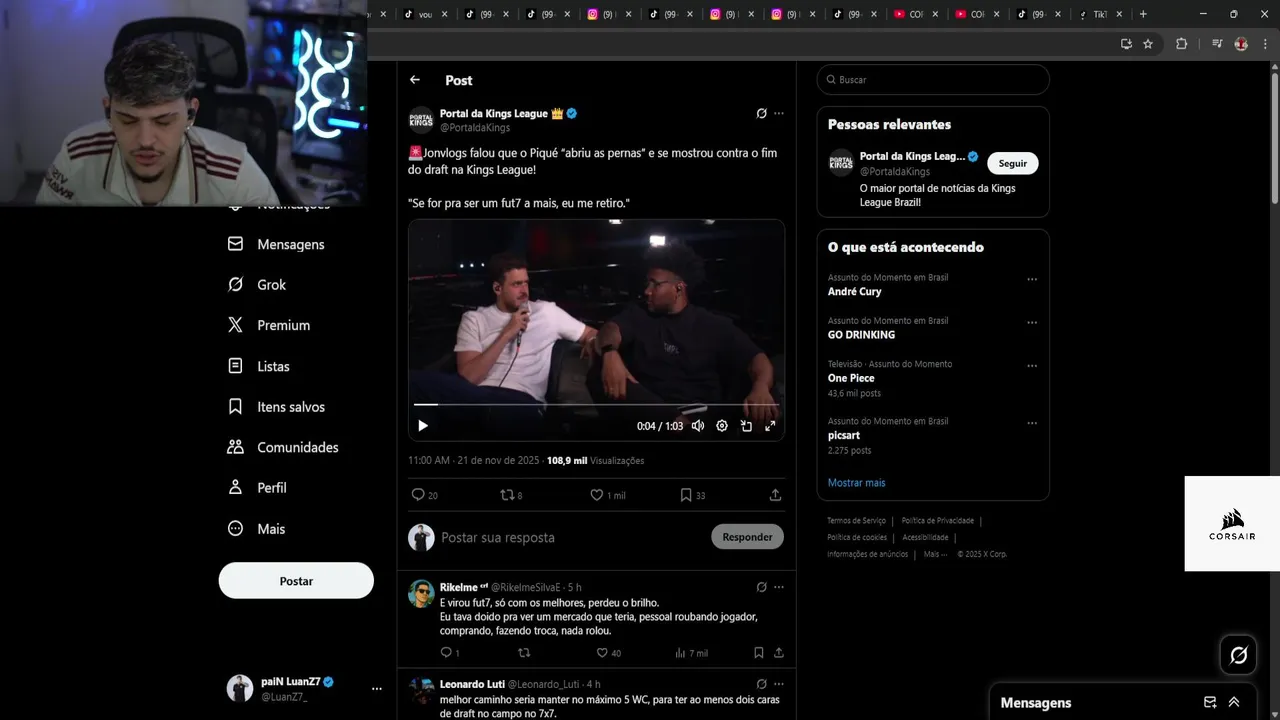
Task: Like Rikelme's comment with 40 likes
Action: pyautogui.click(x=608, y=653)
